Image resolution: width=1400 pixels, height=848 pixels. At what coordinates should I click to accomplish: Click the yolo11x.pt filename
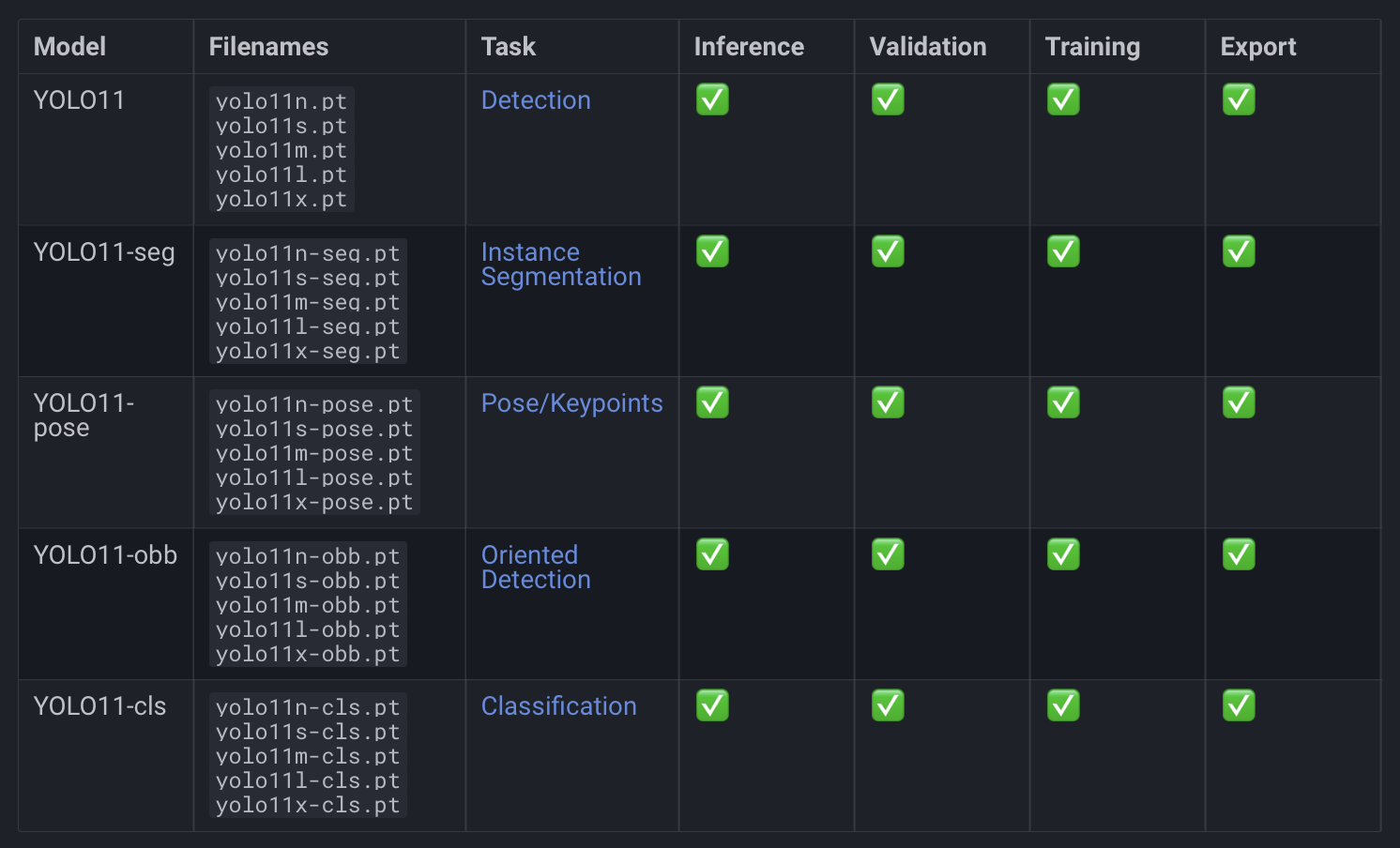(282, 199)
